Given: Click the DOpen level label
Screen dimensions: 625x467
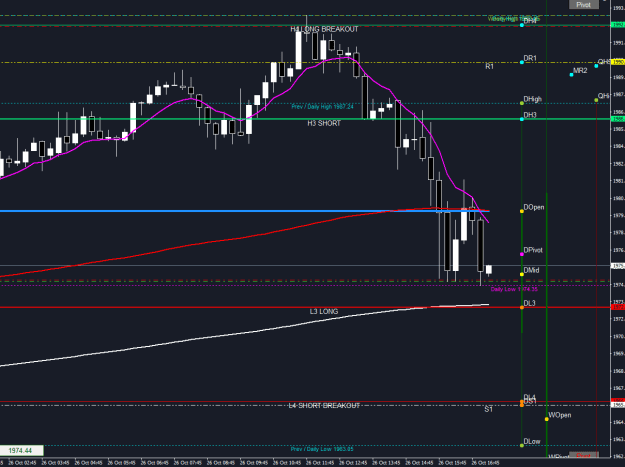Looking at the screenshot, I should pyautogui.click(x=534, y=207).
